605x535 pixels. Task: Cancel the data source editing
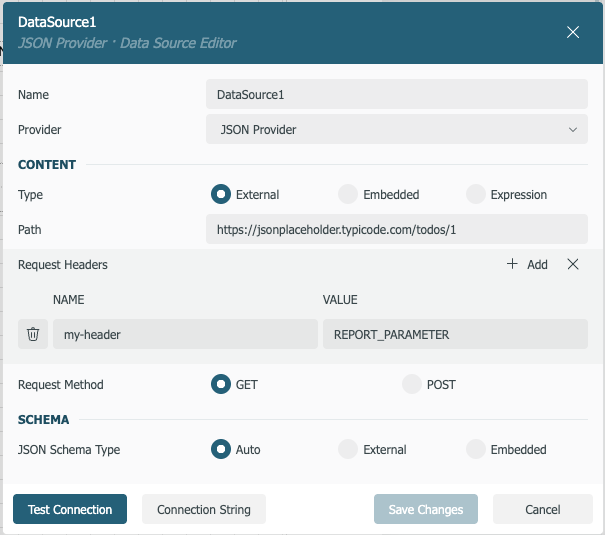(x=542, y=509)
